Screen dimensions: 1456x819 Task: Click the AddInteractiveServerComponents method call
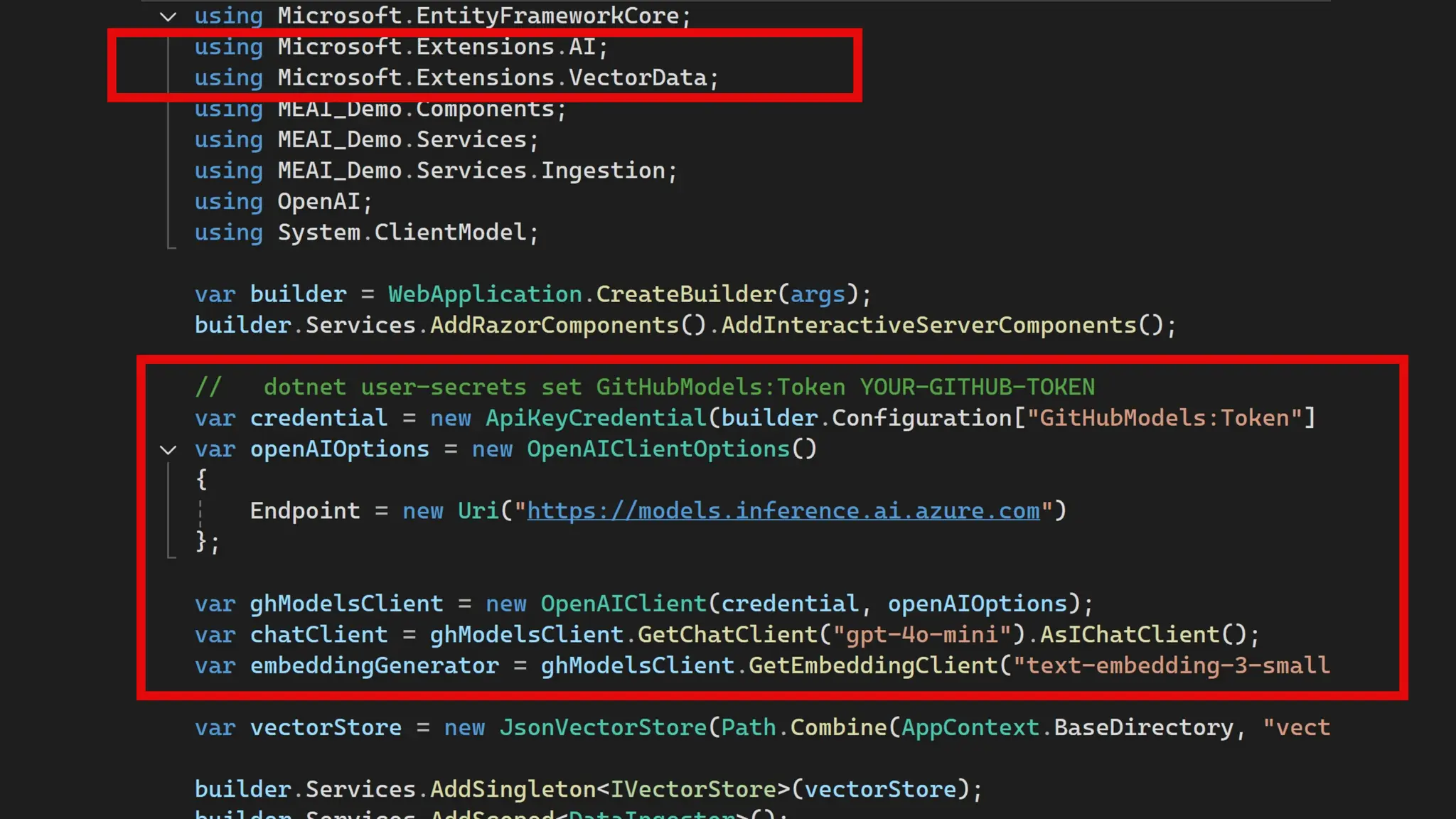928,326
